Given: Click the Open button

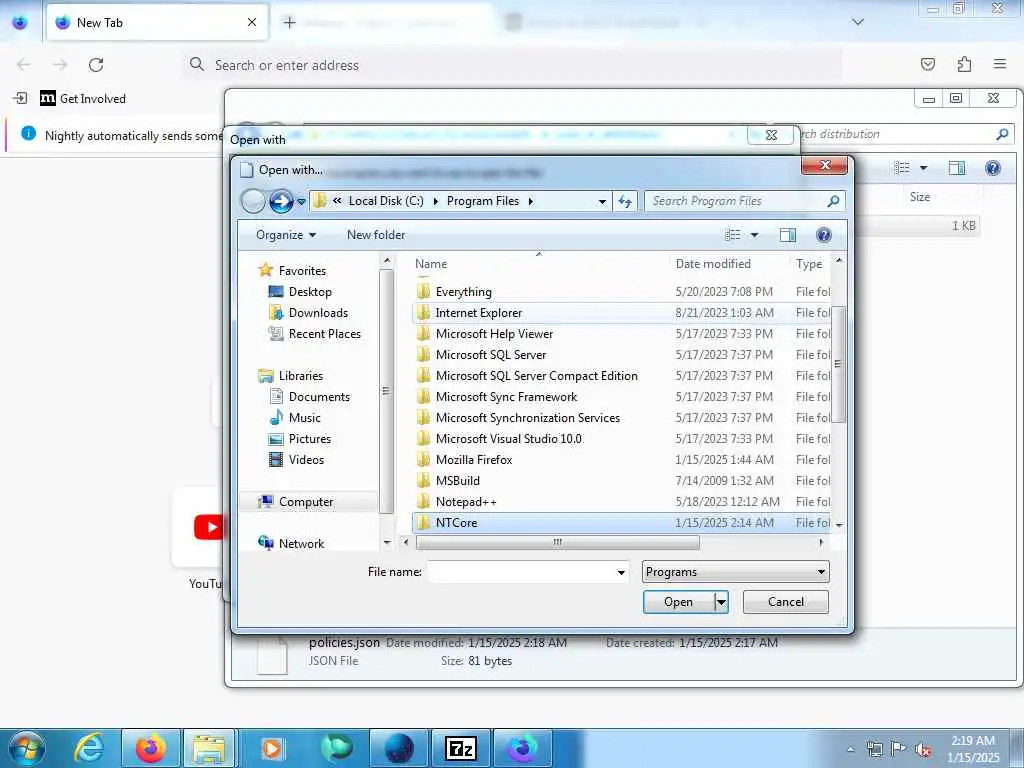Looking at the screenshot, I should tap(679, 602).
